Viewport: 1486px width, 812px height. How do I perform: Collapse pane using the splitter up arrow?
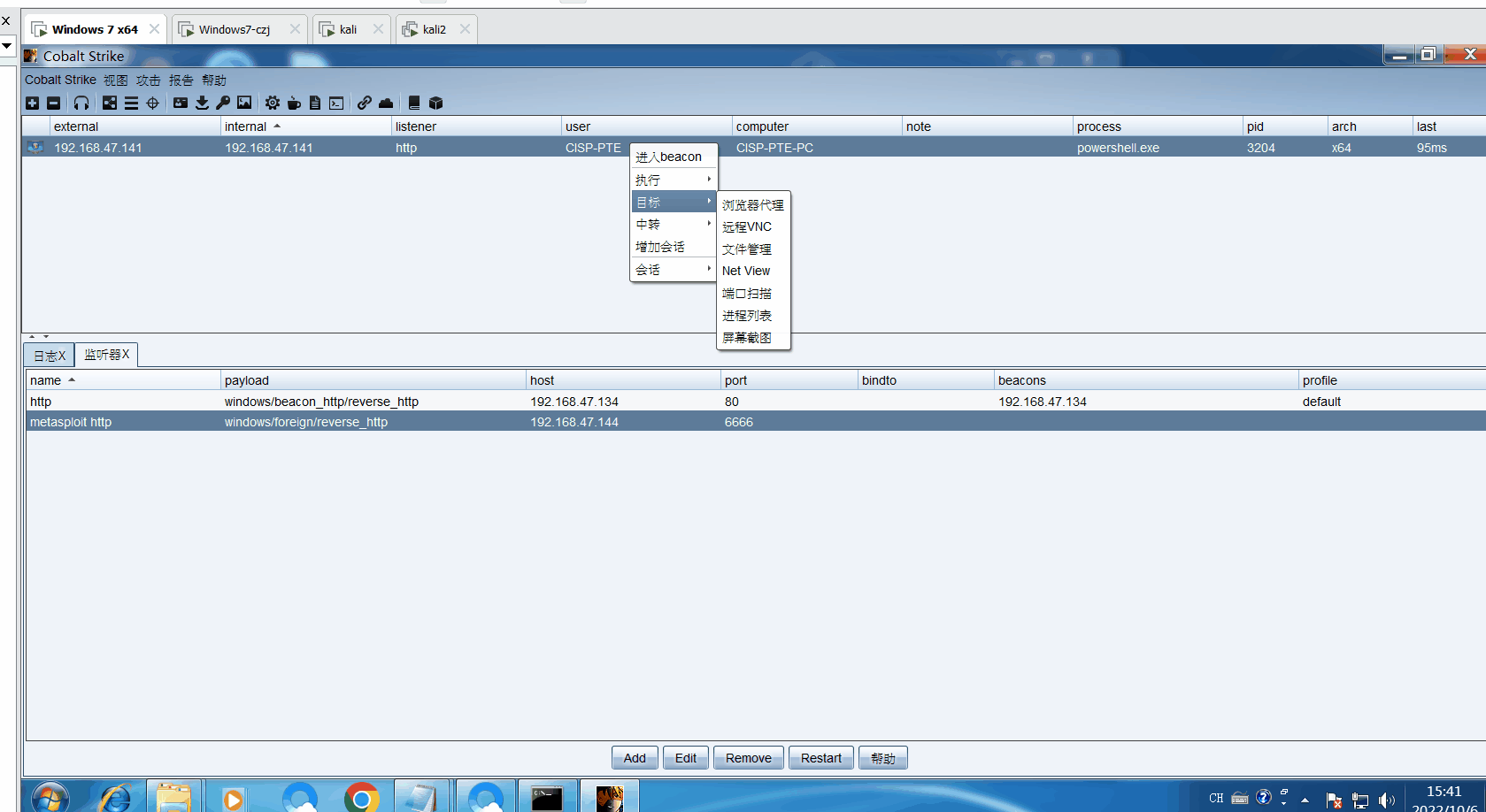(32, 337)
